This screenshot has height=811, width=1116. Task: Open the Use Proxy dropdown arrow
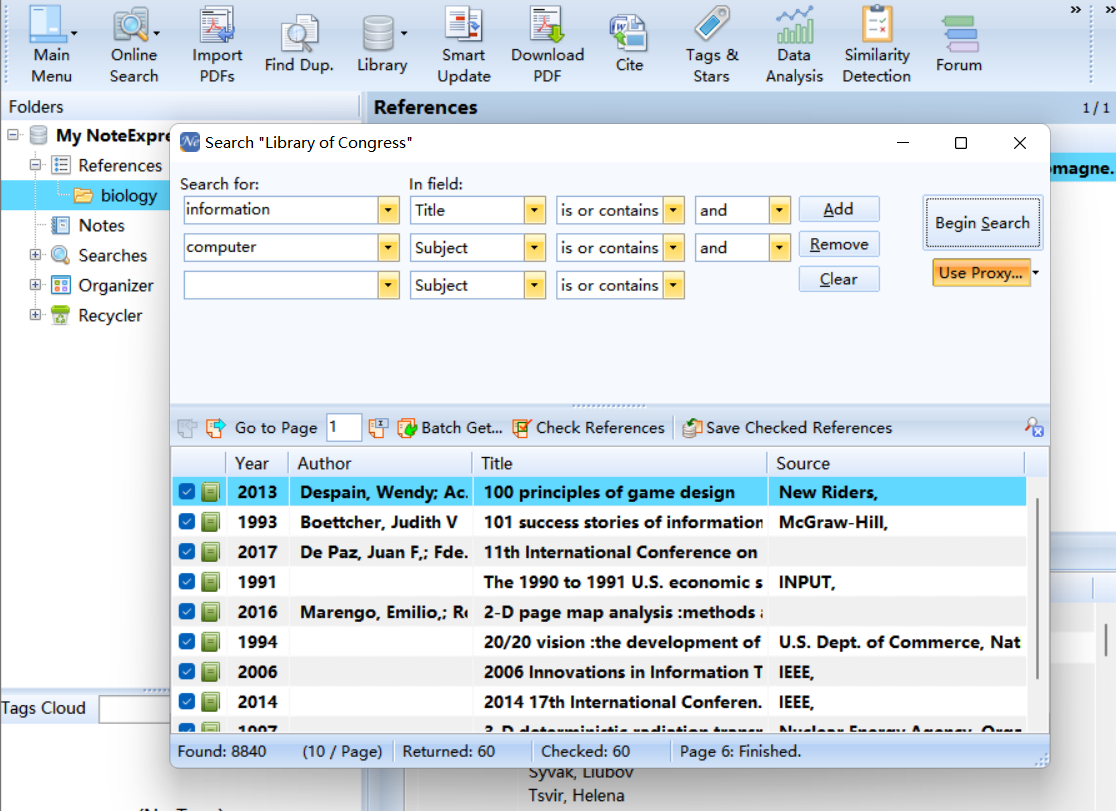pyautogui.click(x=1036, y=273)
